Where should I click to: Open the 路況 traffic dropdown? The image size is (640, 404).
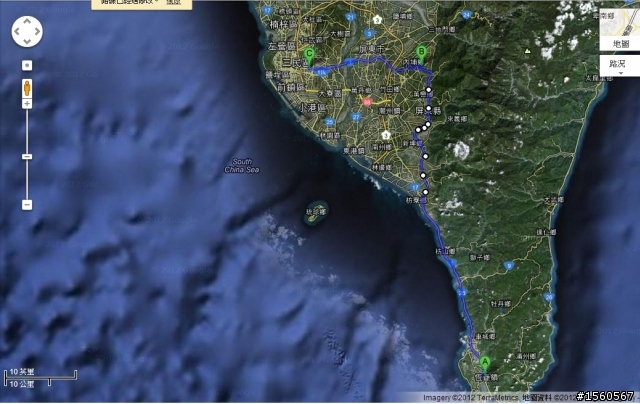[620, 66]
